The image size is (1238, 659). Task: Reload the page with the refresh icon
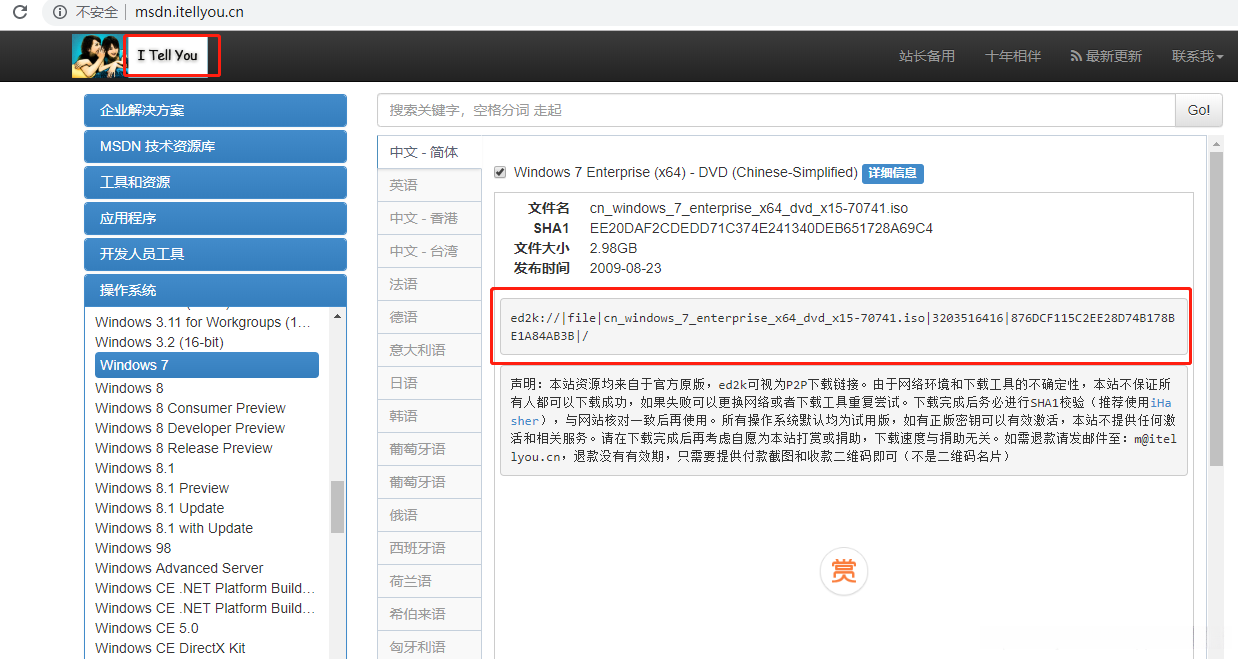19,13
